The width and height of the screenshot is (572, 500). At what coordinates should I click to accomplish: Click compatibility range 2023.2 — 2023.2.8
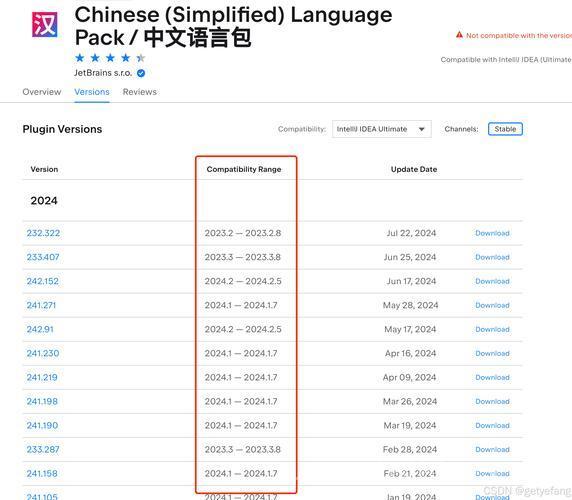pos(243,233)
